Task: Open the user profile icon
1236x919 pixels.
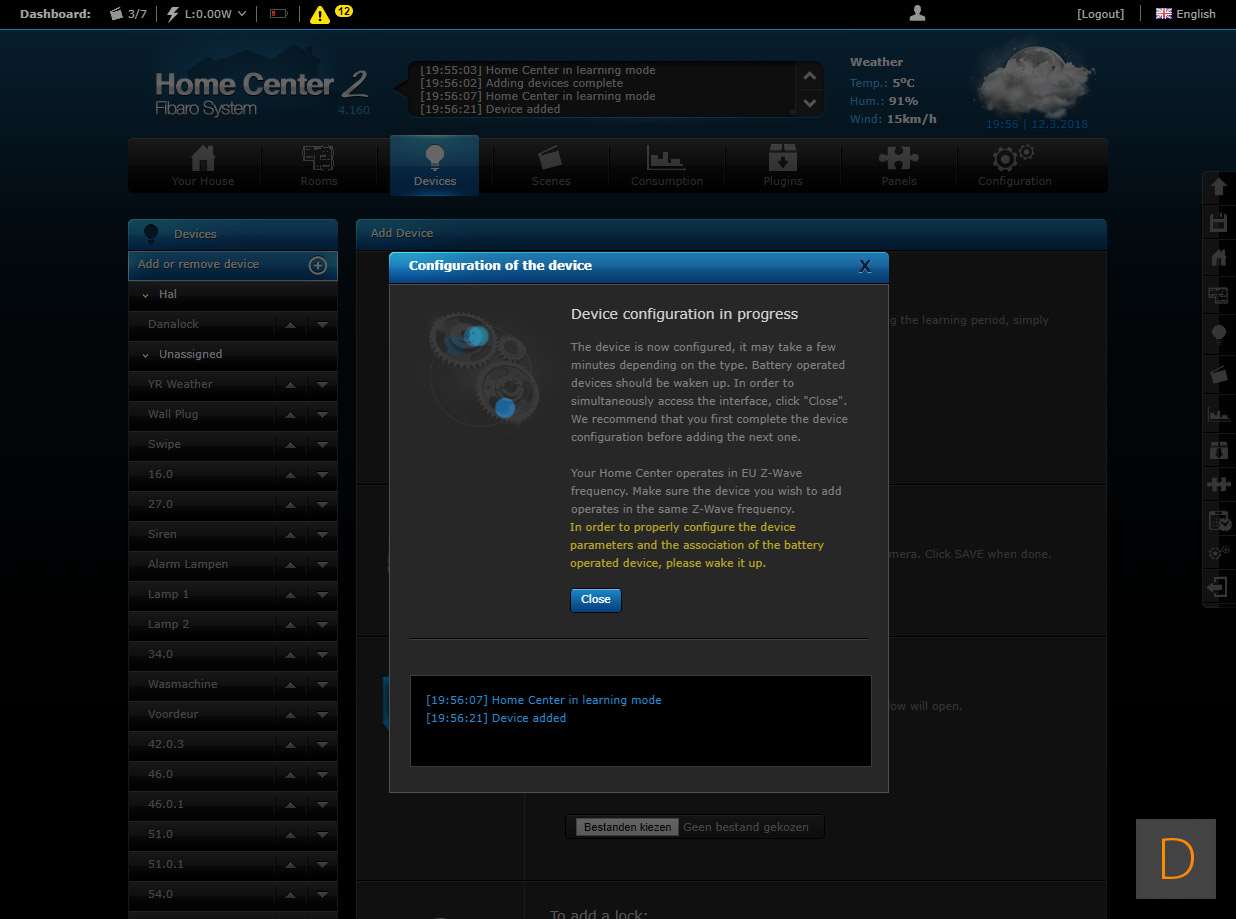Action: [x=917, y=13]
